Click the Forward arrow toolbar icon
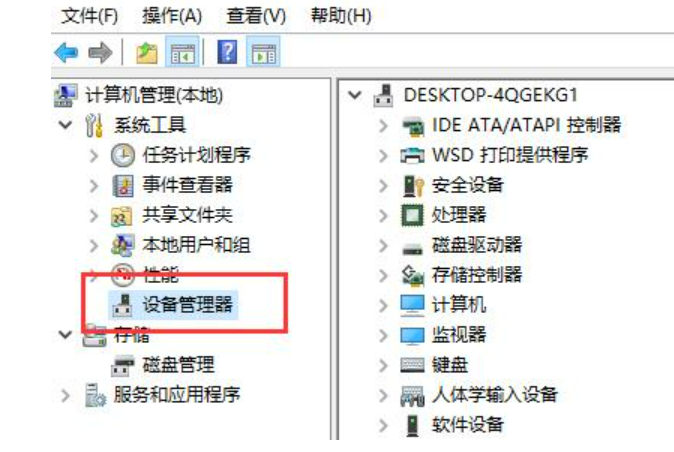The image size is (674, 452). pyautogui.click(x=100, y=53)
